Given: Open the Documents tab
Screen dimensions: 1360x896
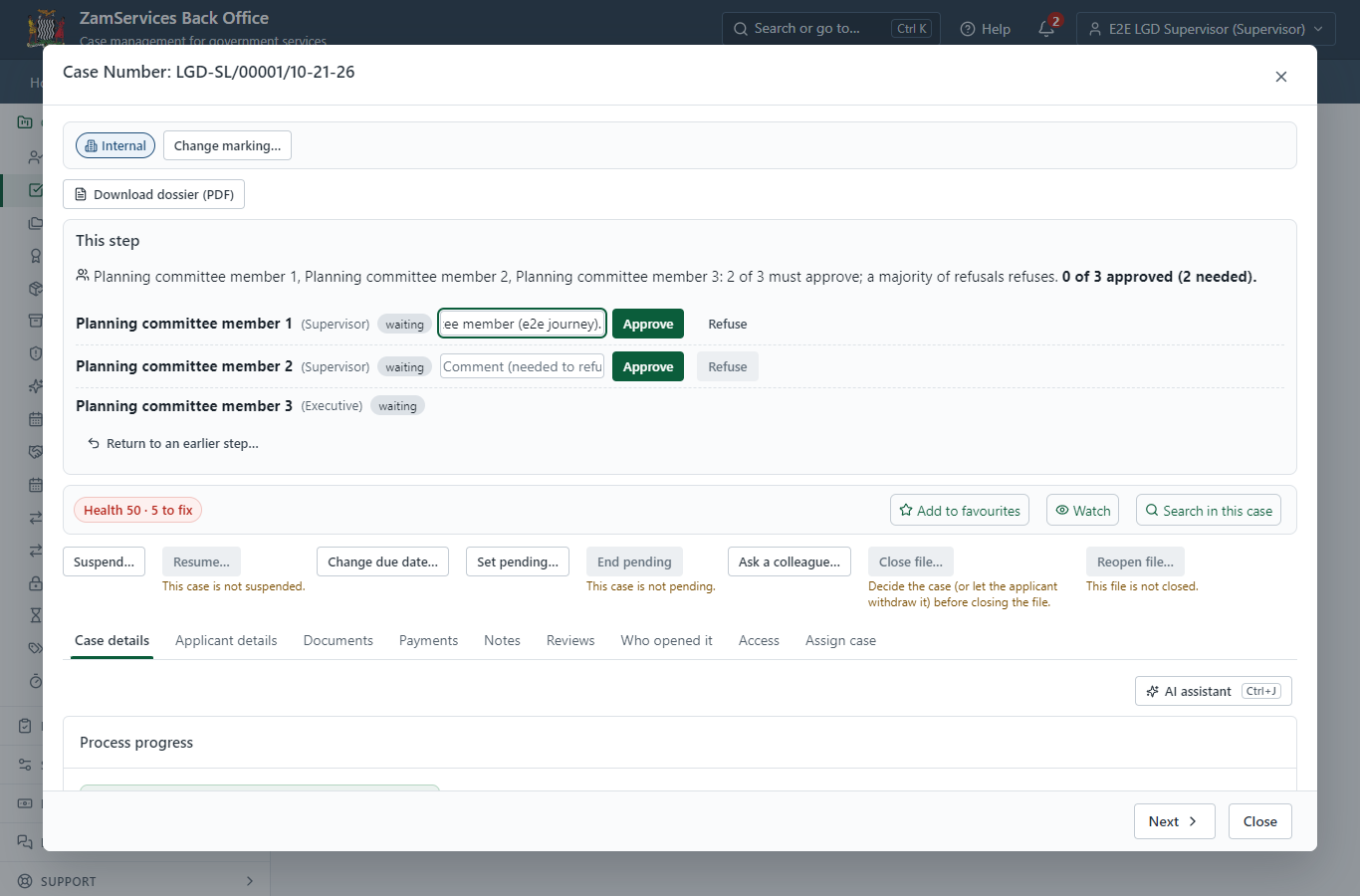Looking at the screenshot, I should coord(339,640).
